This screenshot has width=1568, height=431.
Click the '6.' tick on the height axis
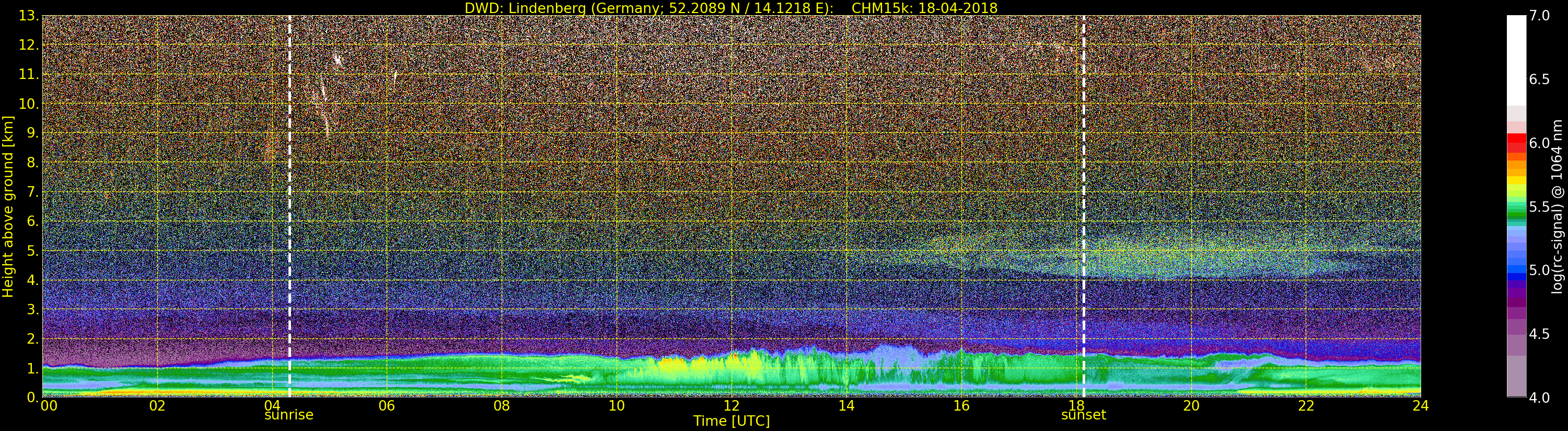click(x=32, y=221)
